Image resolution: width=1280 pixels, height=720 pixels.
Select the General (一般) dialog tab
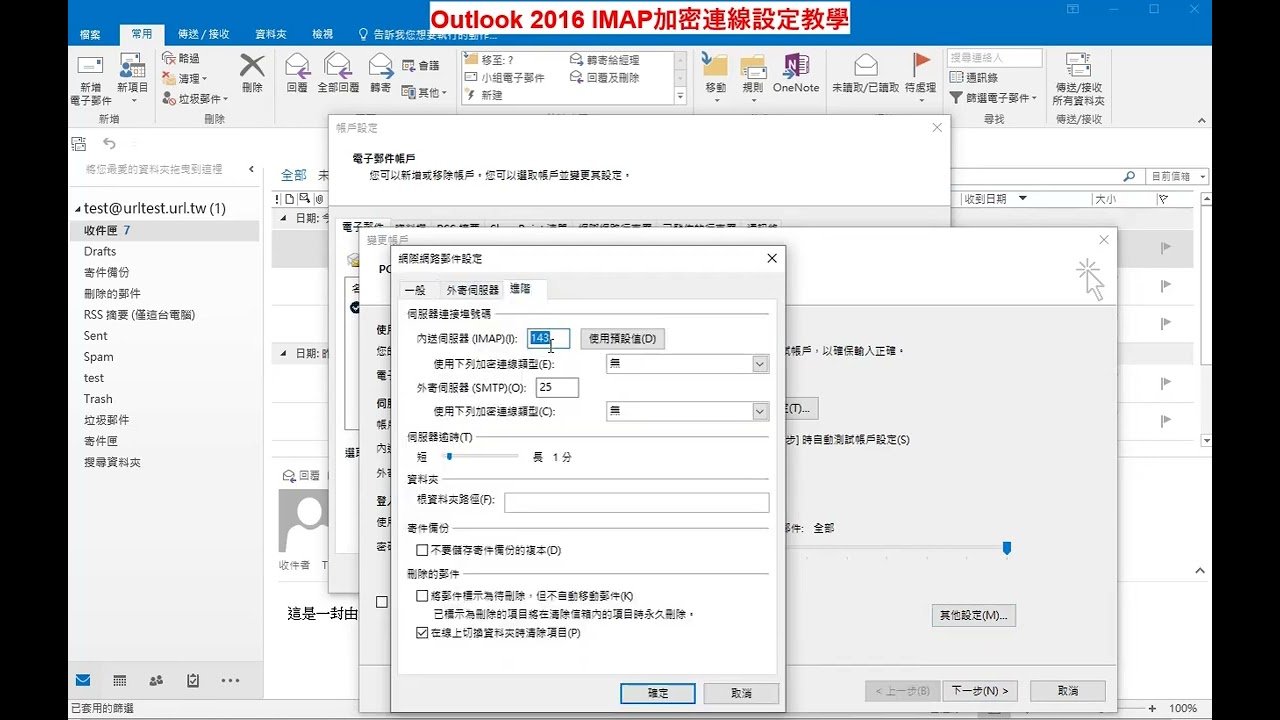pyautogui.click(x=415, y=290)
